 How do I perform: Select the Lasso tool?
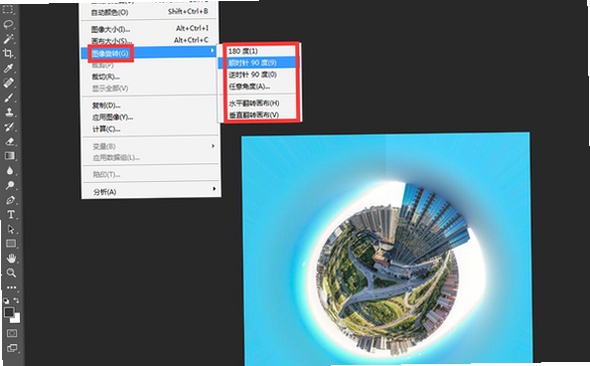[x=8, y=24]
